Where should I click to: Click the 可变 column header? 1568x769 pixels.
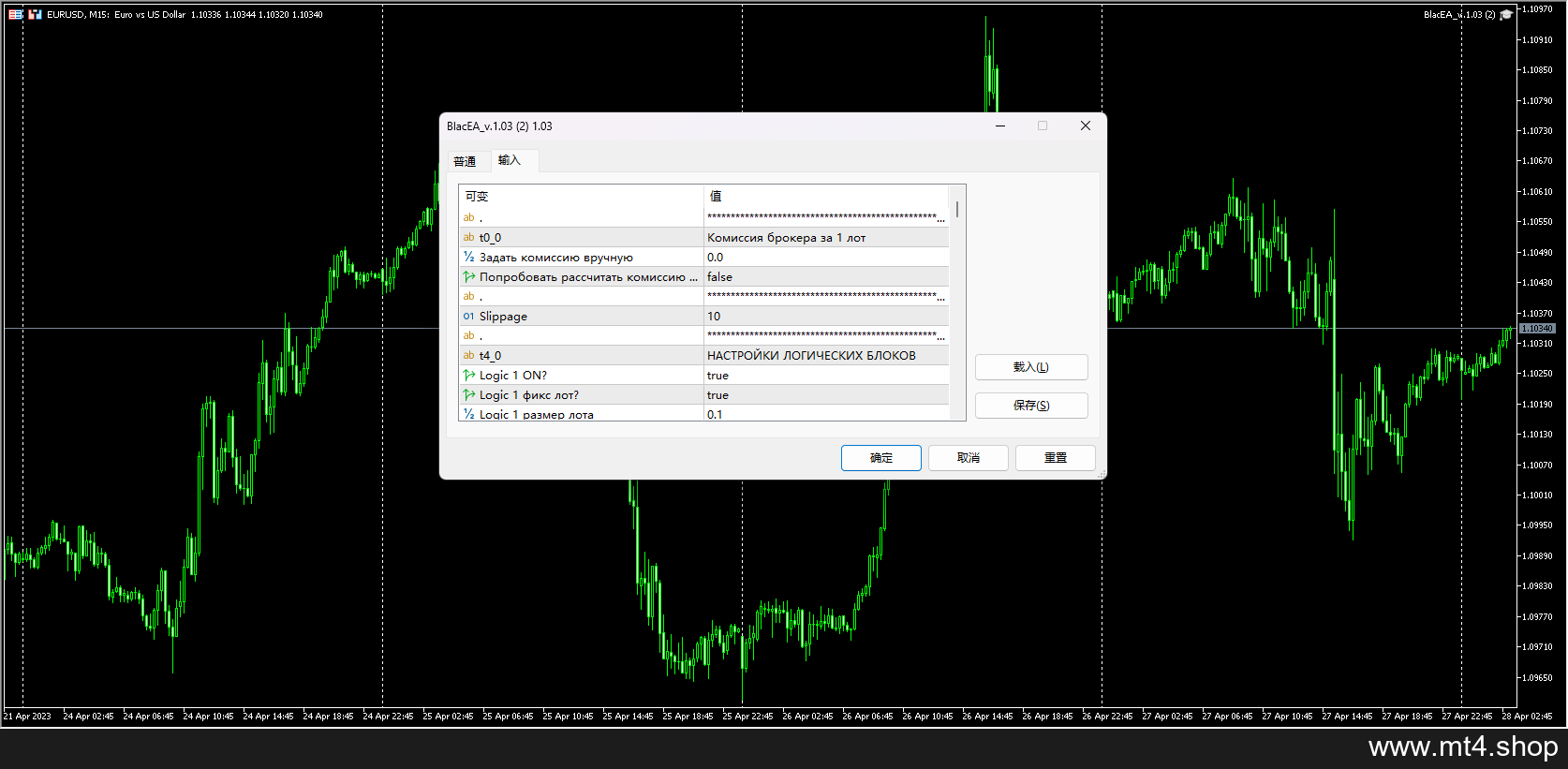point(581,196)
